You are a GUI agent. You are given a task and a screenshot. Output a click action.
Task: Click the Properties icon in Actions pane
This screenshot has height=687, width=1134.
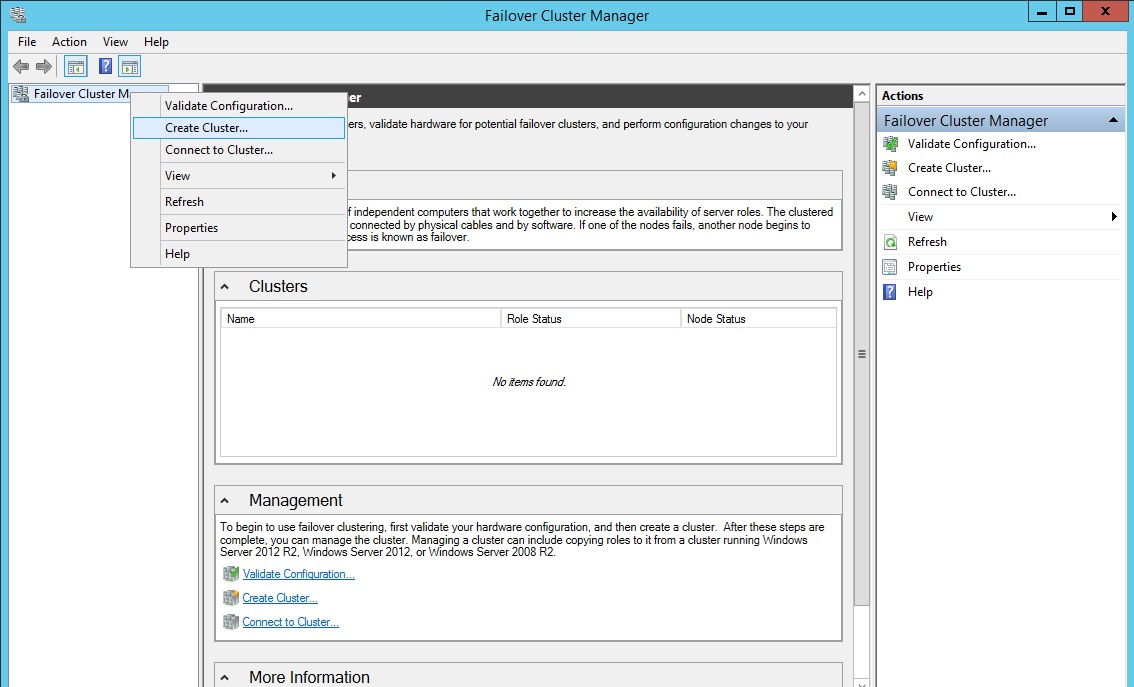coord(890,267)
